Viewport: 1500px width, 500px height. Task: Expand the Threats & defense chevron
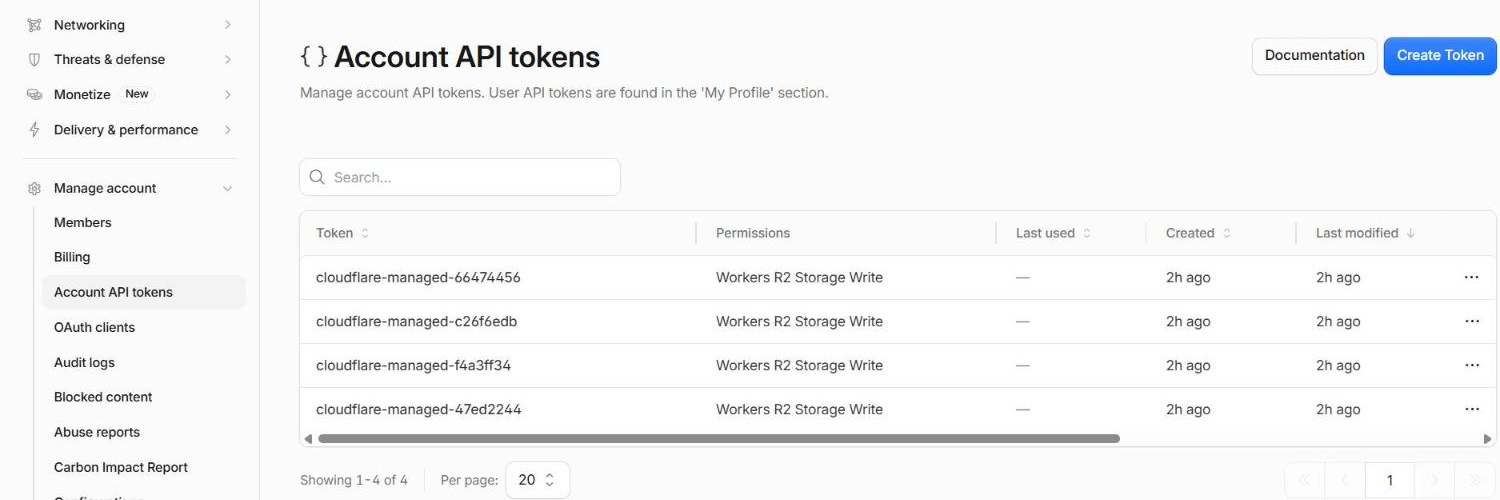(x=228, y=59)
